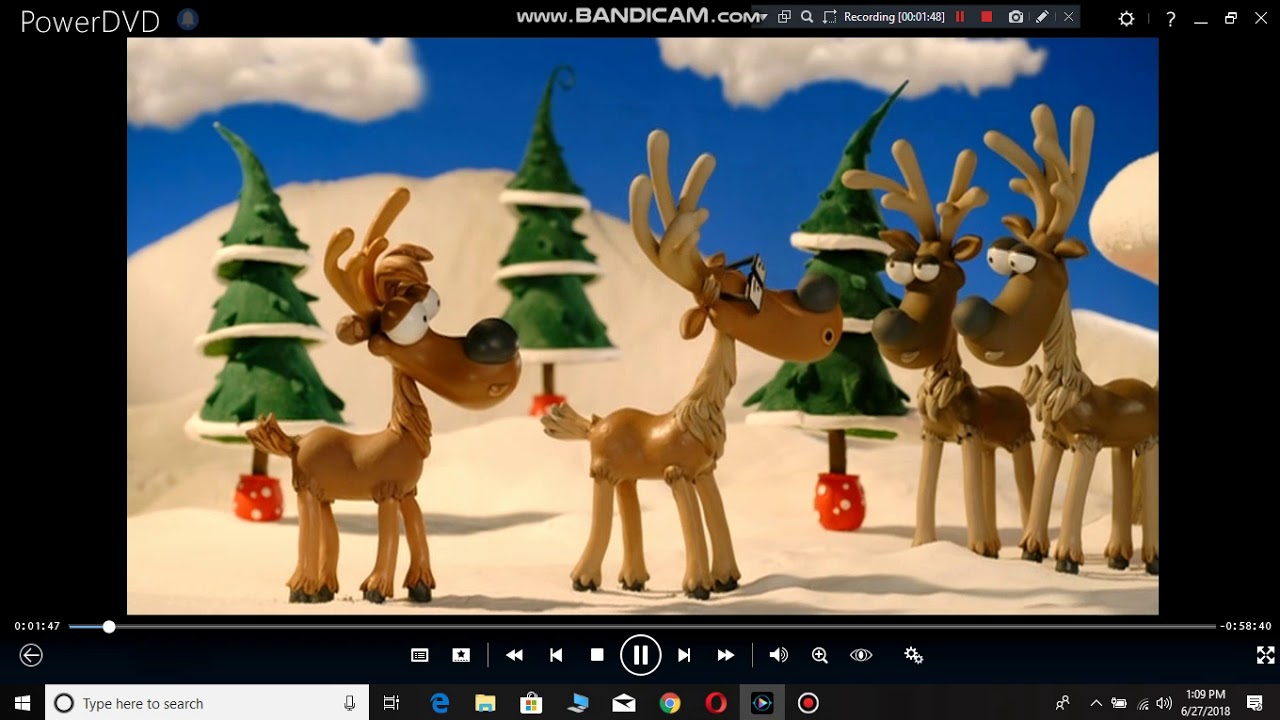
Task: Mute the PowerDVD volume
Action: click(x=778, y=655)
